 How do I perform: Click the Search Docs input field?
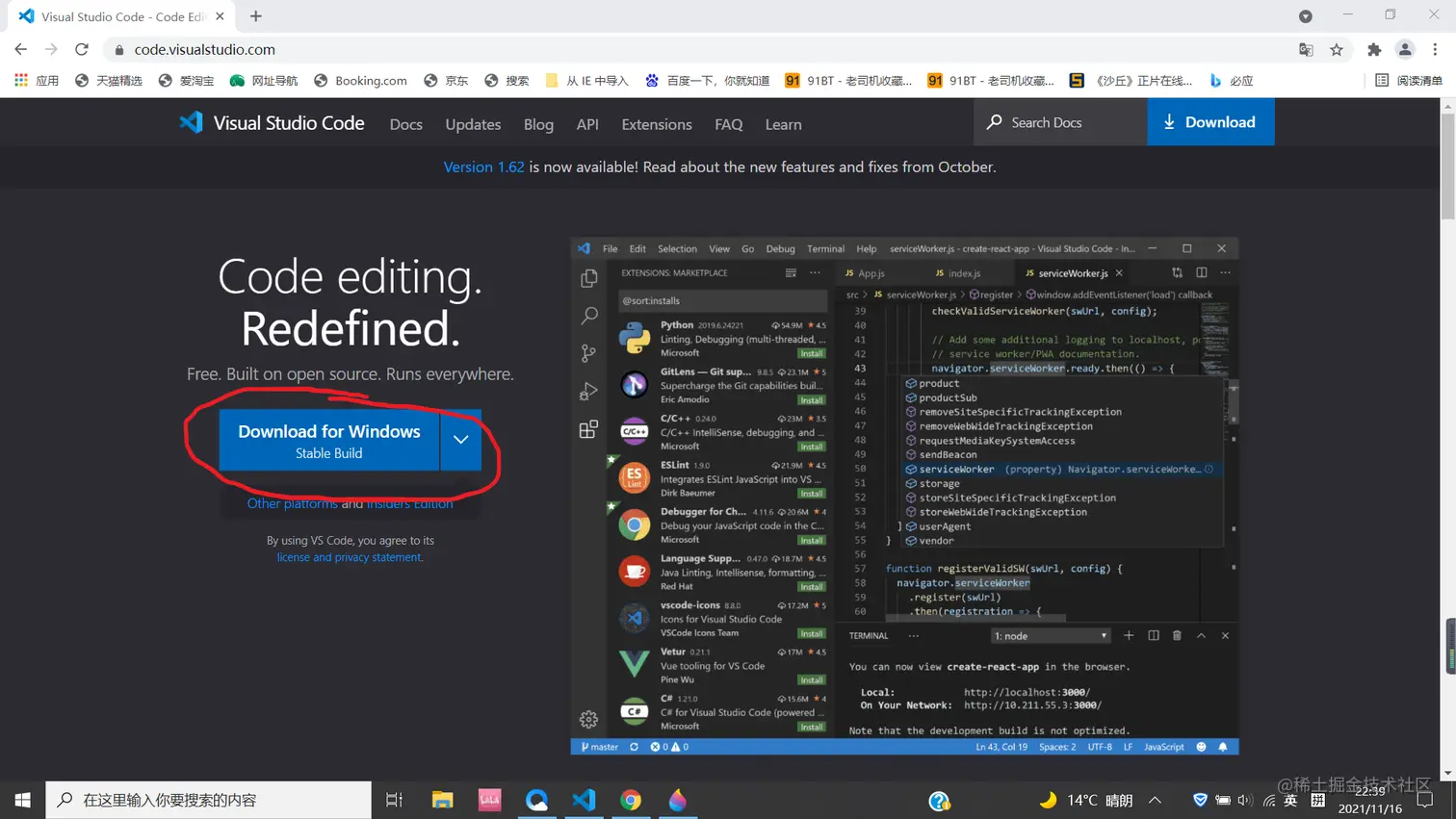tap(1061, 122)
